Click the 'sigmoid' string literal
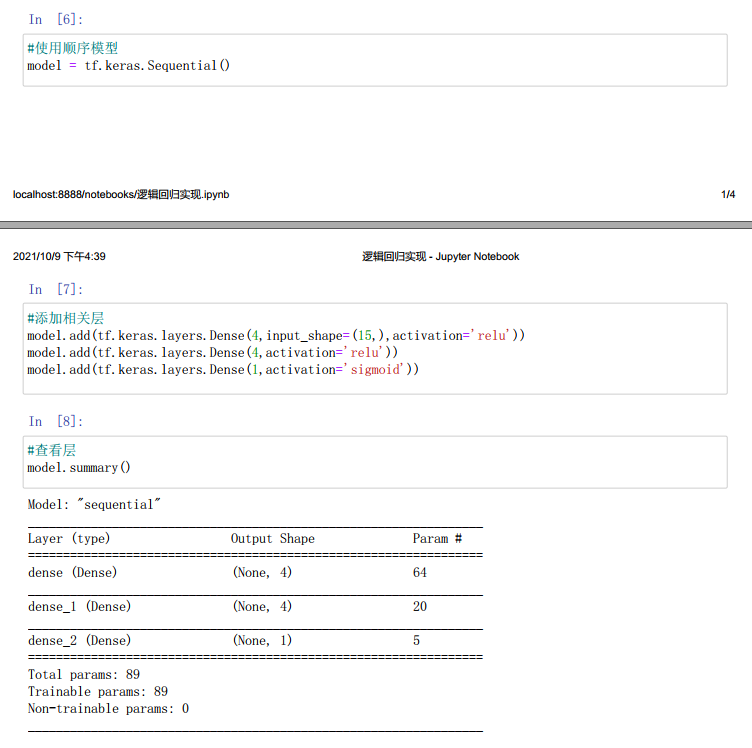 pyautogui.click(x=375, y=370)
